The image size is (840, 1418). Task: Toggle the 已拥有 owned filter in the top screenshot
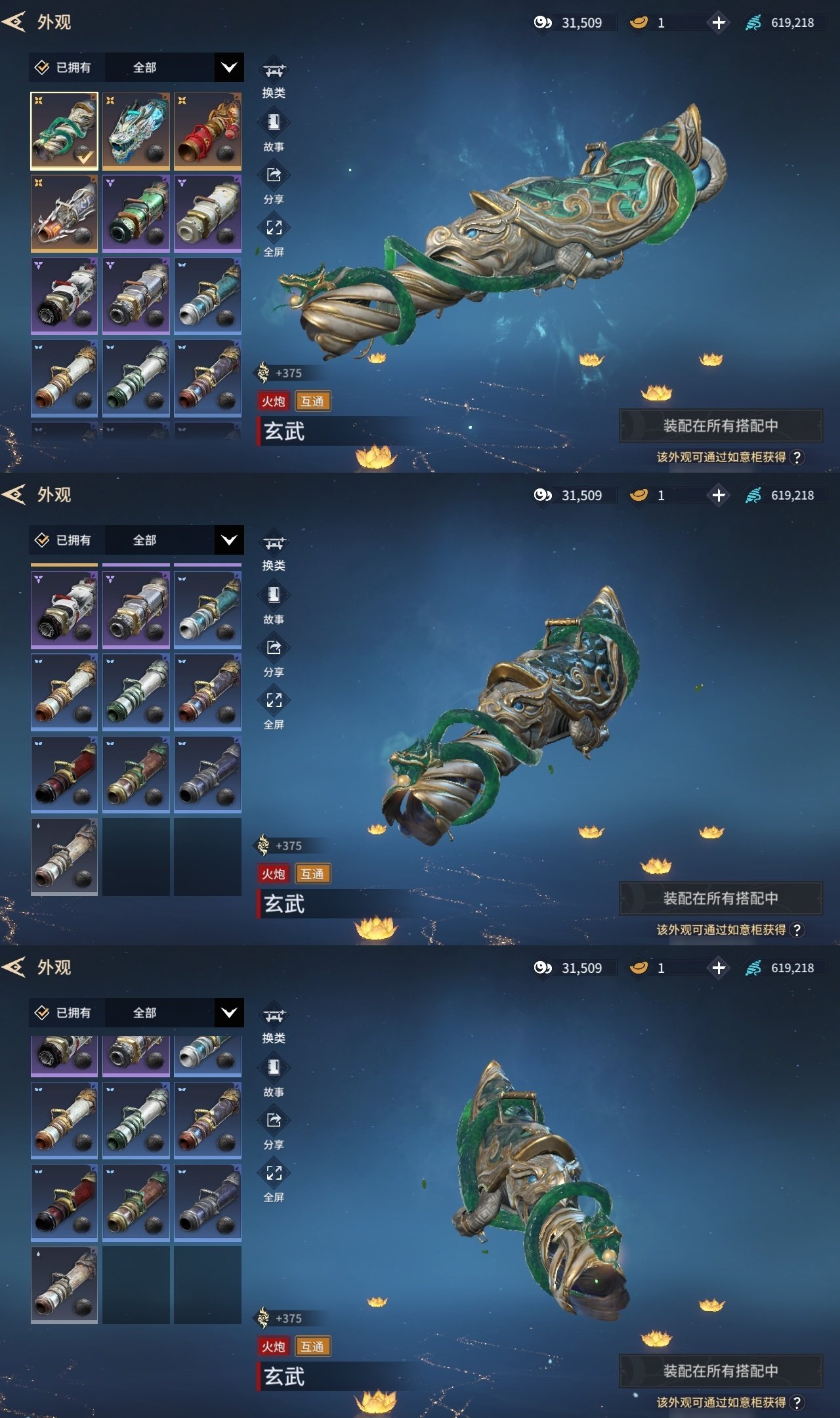pyautogui.click(x=63, y=67)
